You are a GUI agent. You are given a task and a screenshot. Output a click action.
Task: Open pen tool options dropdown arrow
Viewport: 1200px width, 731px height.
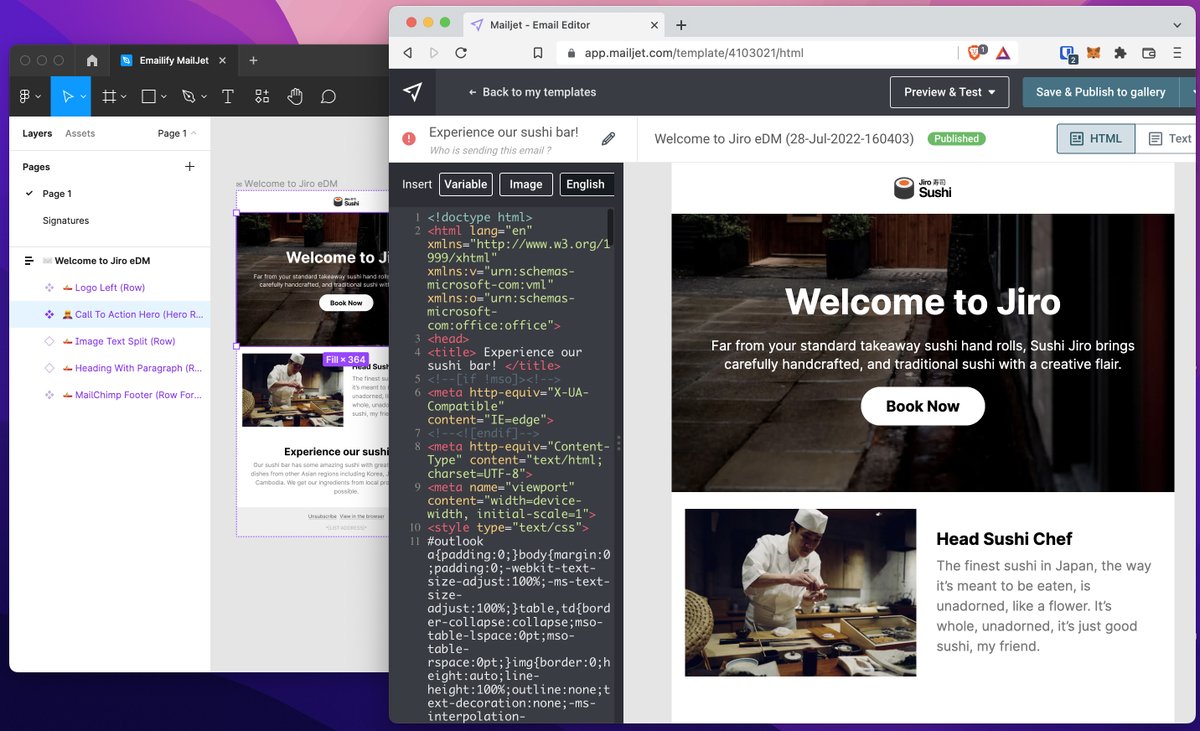(204, 97)
